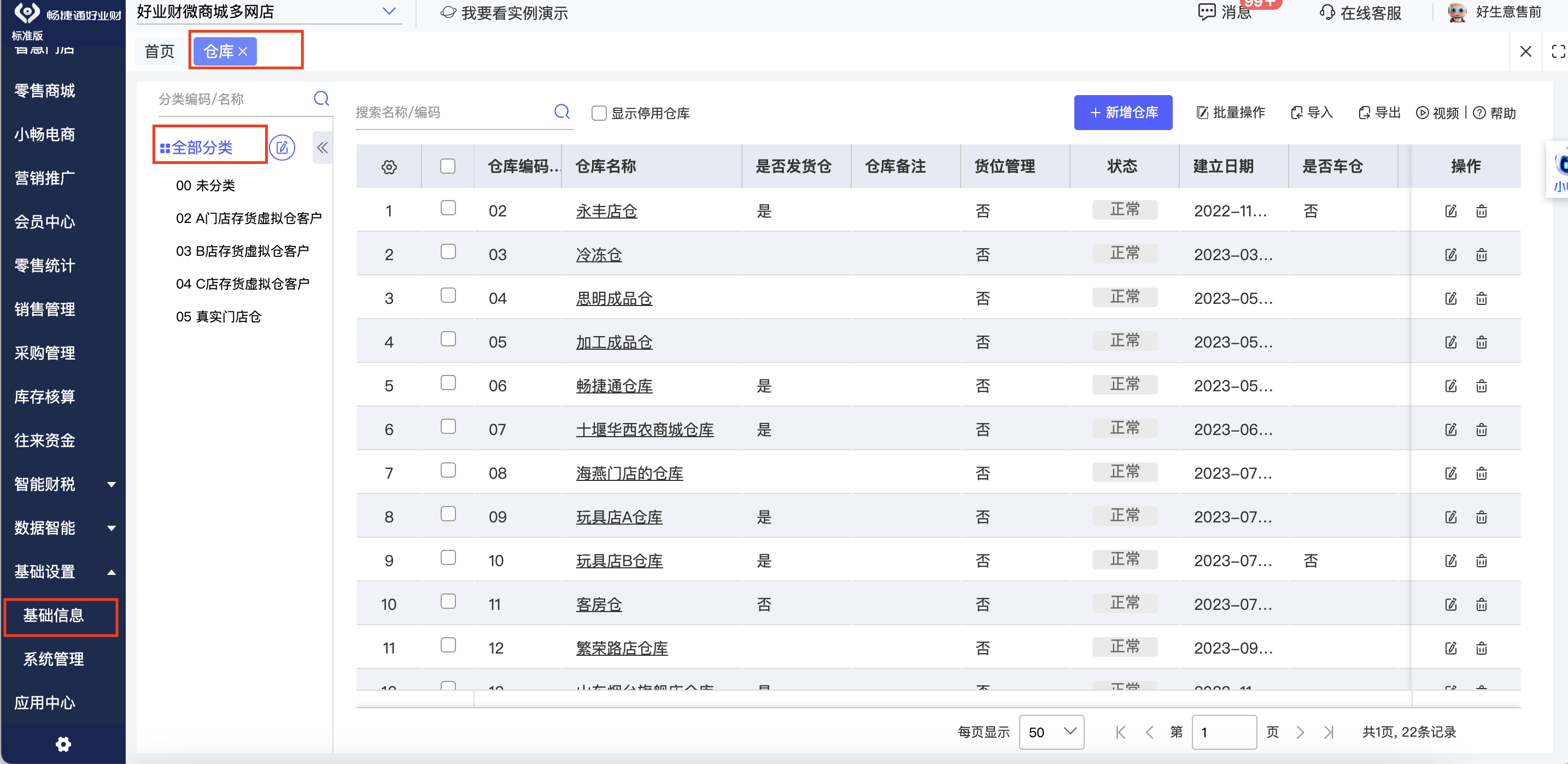This screenshot has height=764, width=1568.
Task: Click edit icon for 永丰店仓 row
Action: 1450,211
